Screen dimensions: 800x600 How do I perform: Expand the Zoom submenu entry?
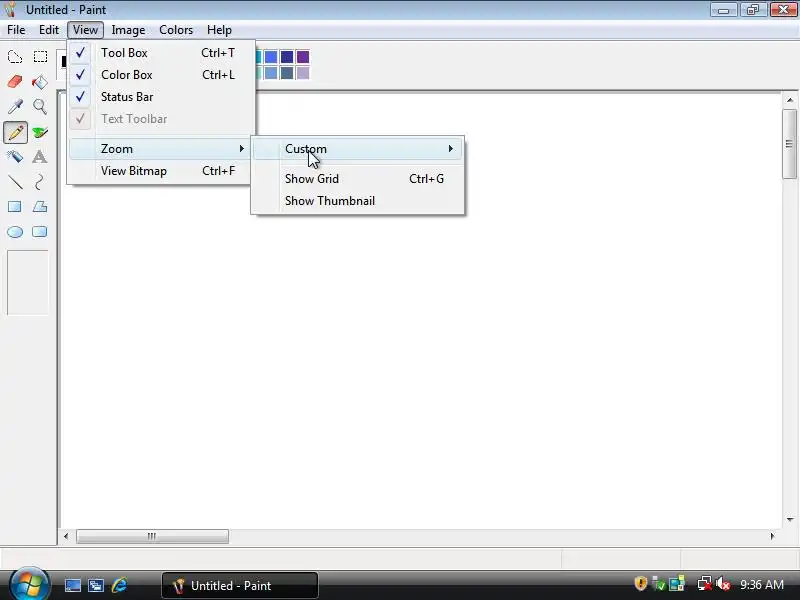tap(160, 149)
